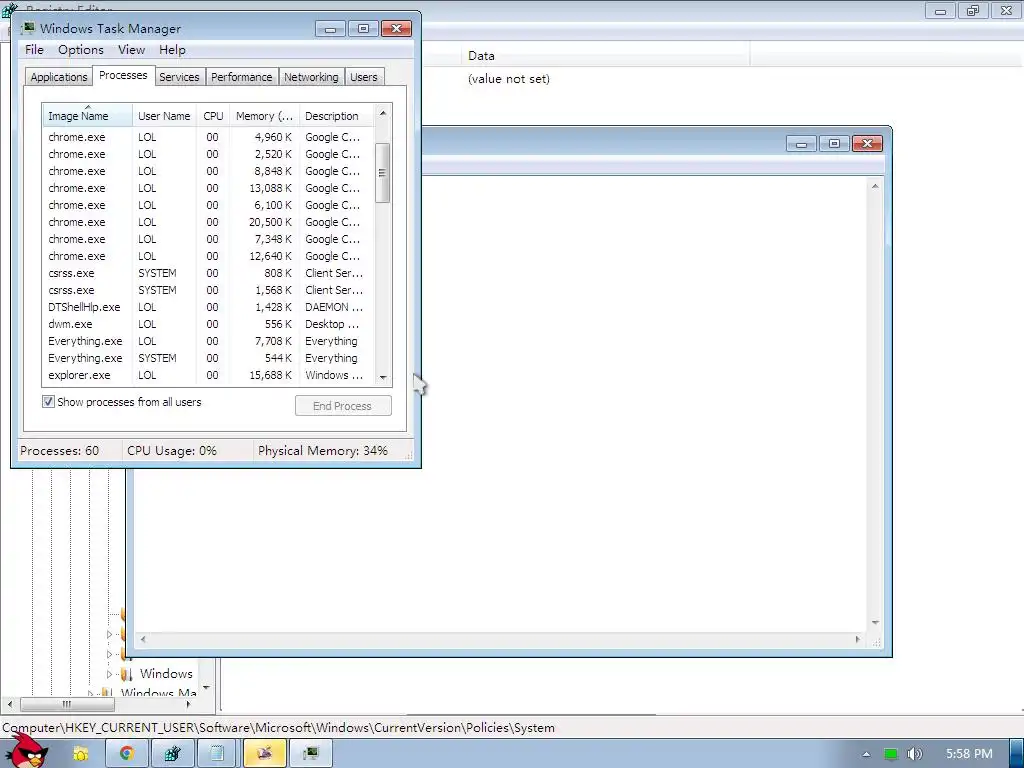Sort processes by CPU column
The width and height of the screenshot is (1024, 768).
(213, 116)
